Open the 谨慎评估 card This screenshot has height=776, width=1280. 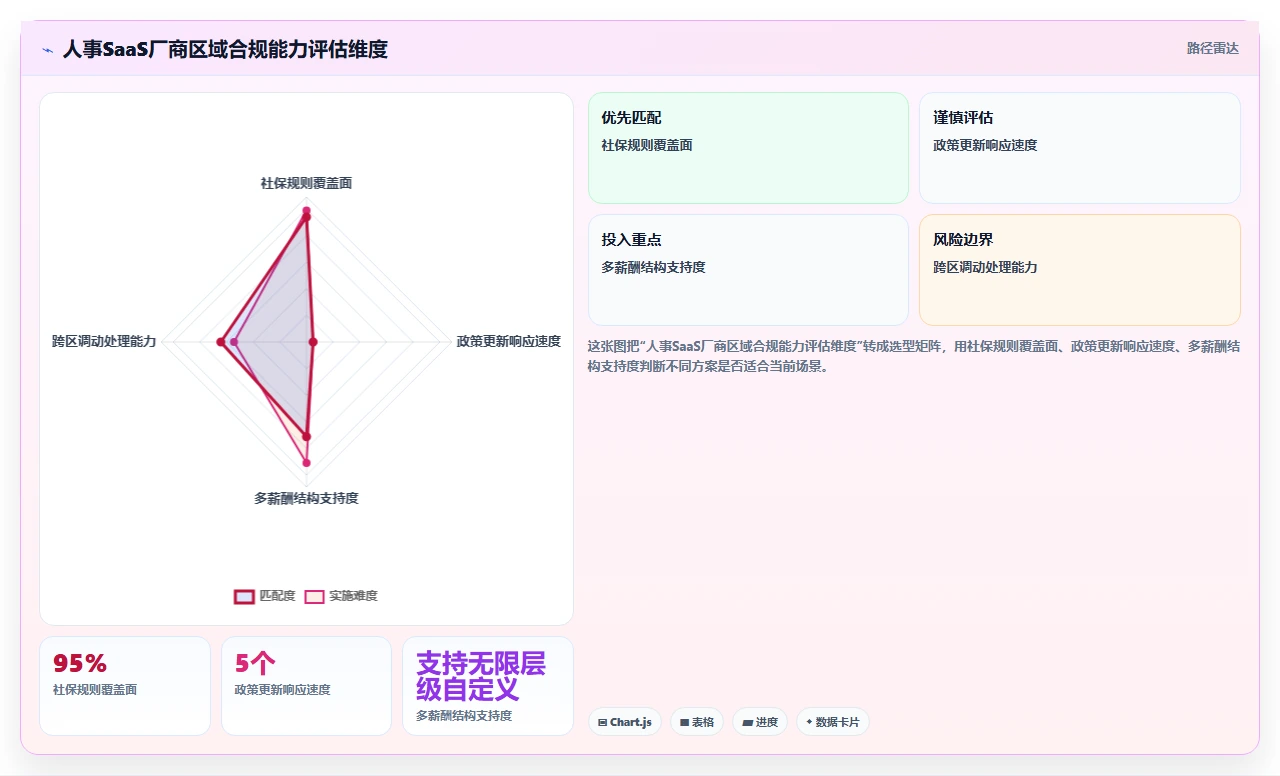pyautogui.click(x=1080, y=148)
